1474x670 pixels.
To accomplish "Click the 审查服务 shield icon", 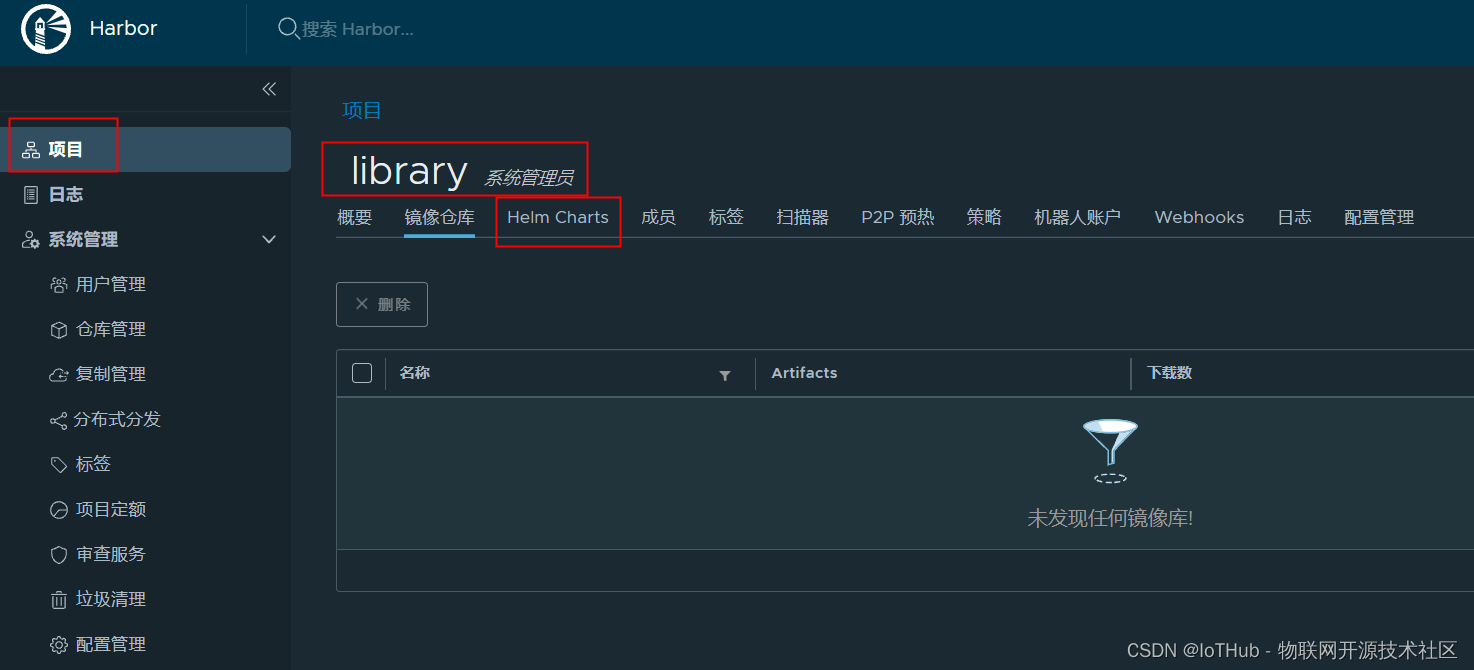I will coord(59,555).
